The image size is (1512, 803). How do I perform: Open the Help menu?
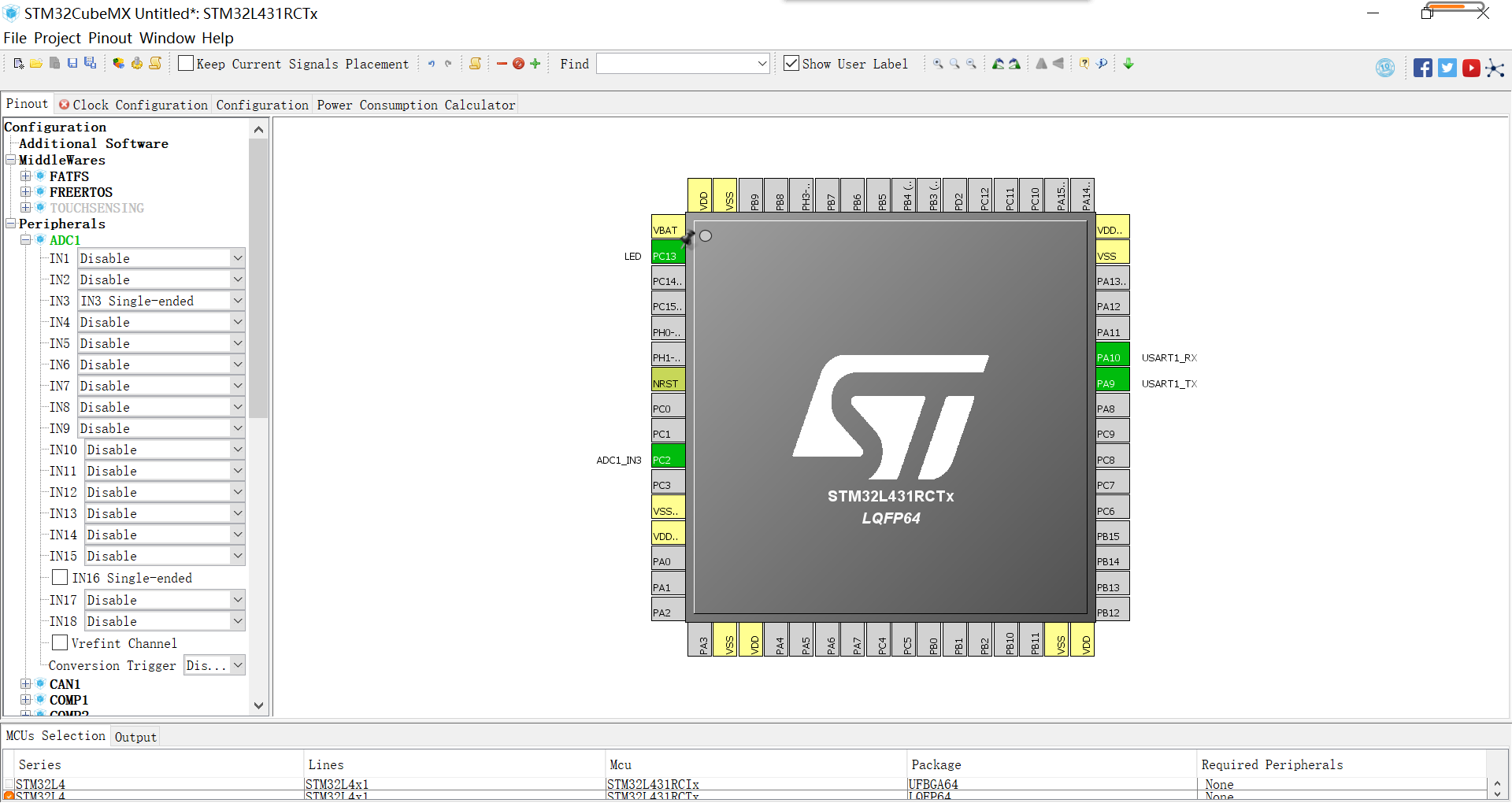pos(217,38)
